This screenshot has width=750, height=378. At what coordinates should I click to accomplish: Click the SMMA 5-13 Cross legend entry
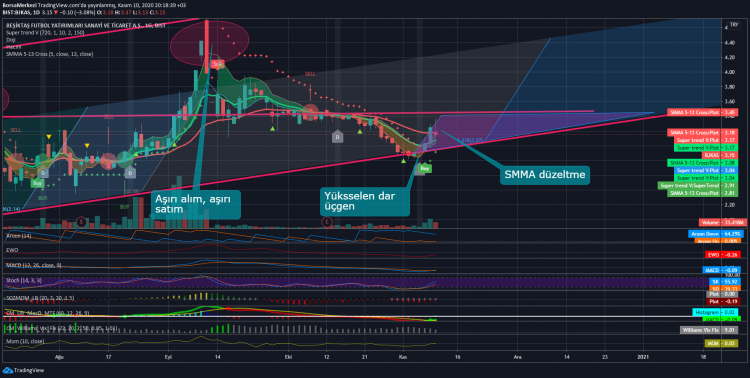click(x=49, y=54)
